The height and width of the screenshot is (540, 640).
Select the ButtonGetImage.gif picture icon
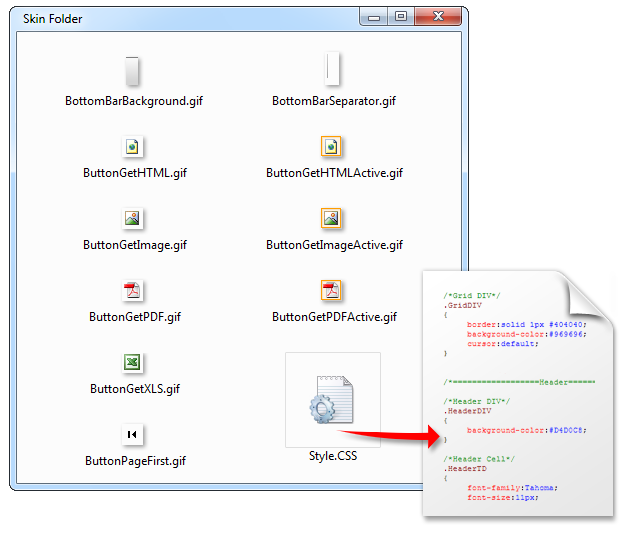[x=132, y=218]
